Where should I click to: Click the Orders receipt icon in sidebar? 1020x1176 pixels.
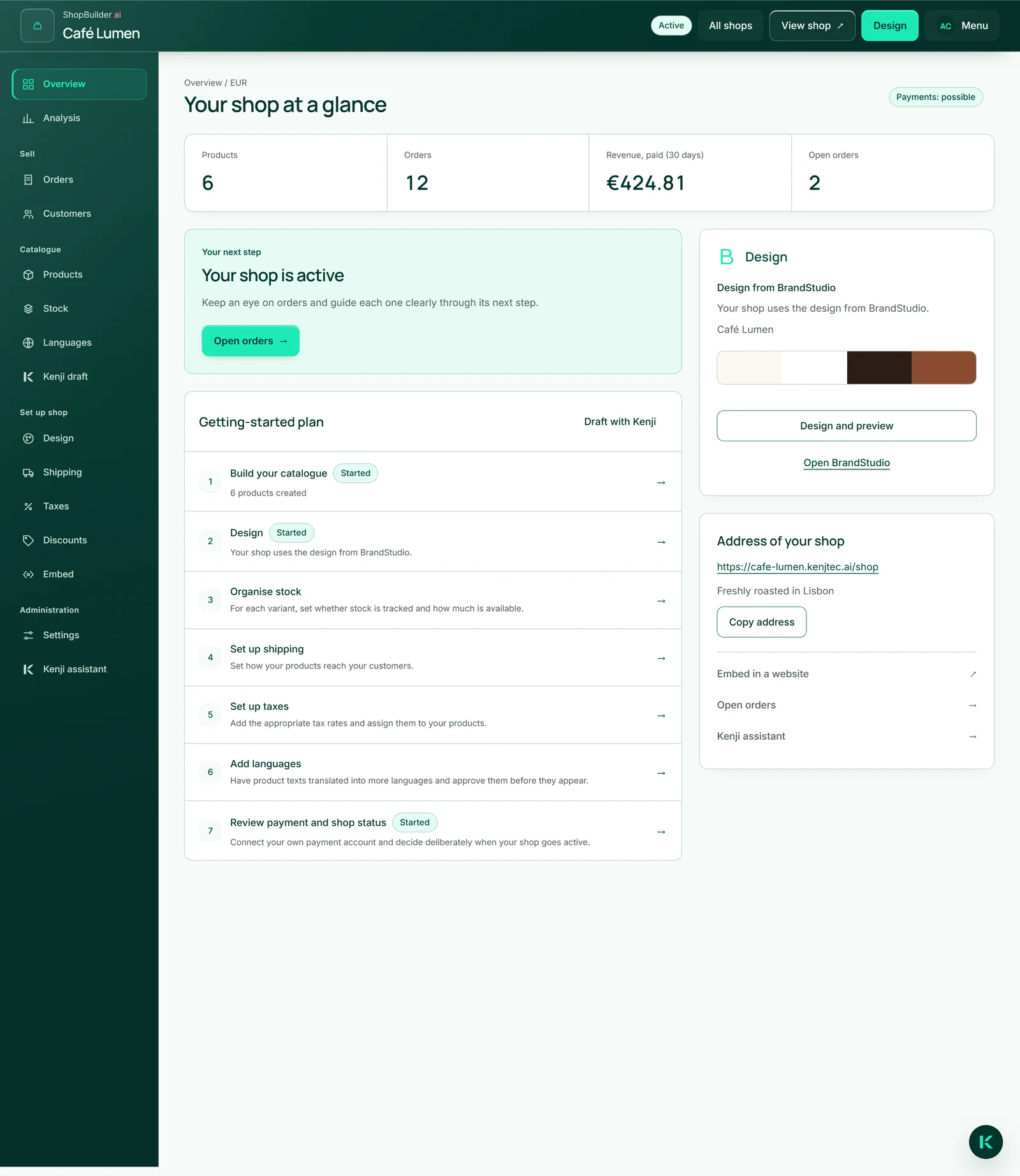tap(28, 180)
